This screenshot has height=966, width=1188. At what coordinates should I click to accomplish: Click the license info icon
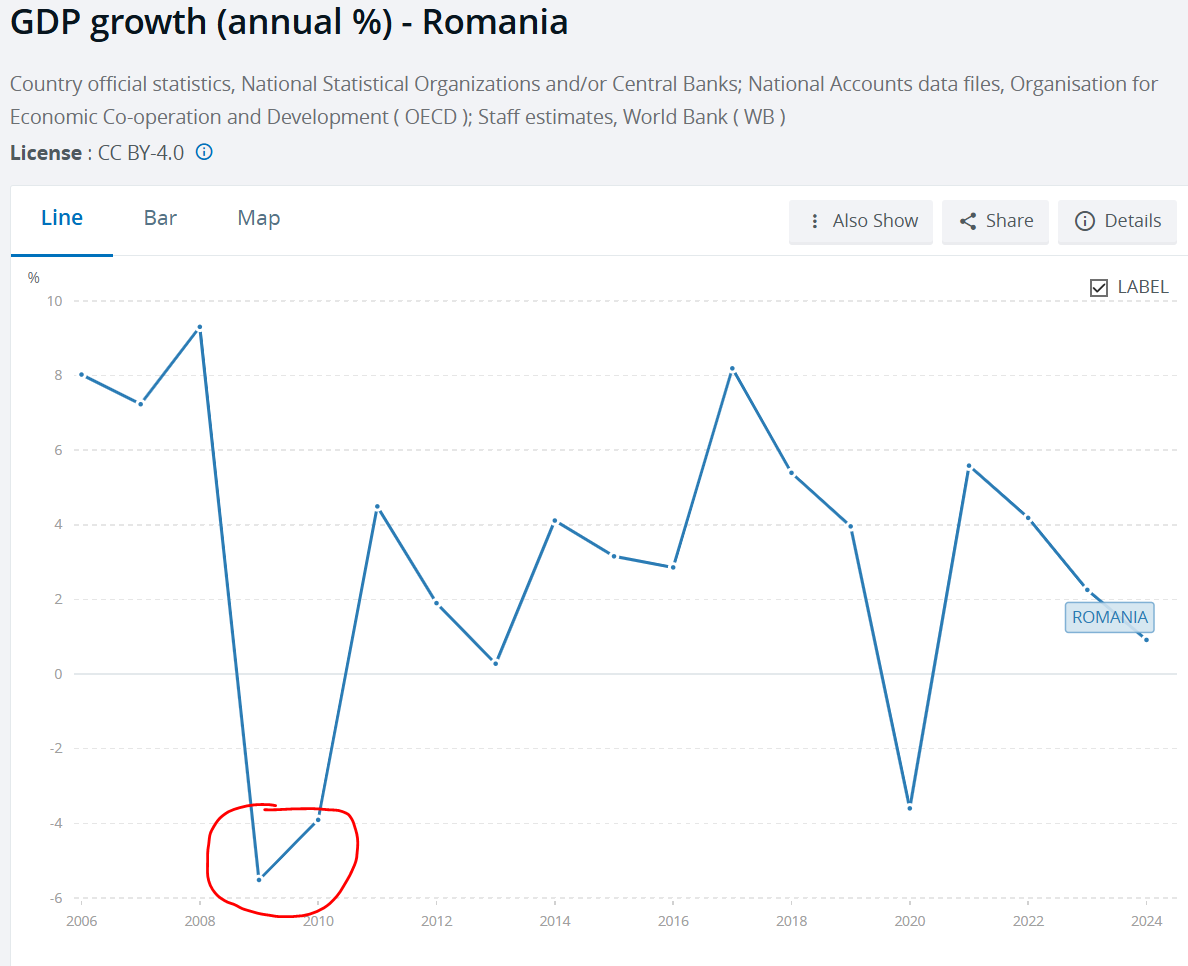(x=204, y=153)
